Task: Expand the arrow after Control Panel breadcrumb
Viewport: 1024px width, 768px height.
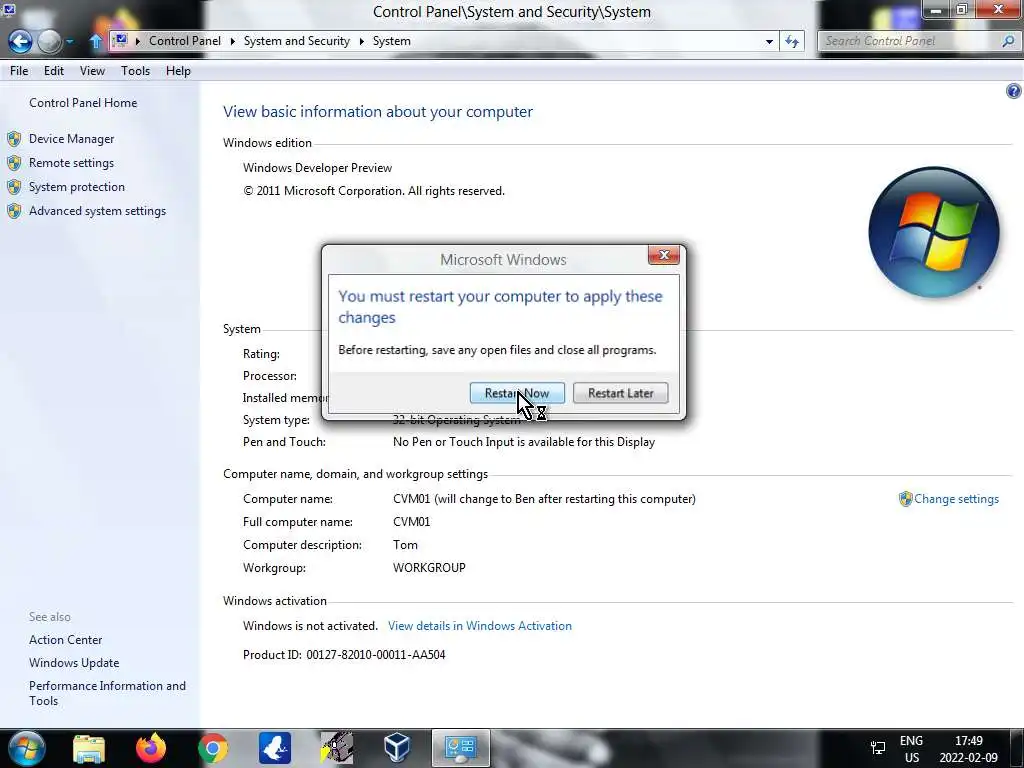Action: coord(232,41)
